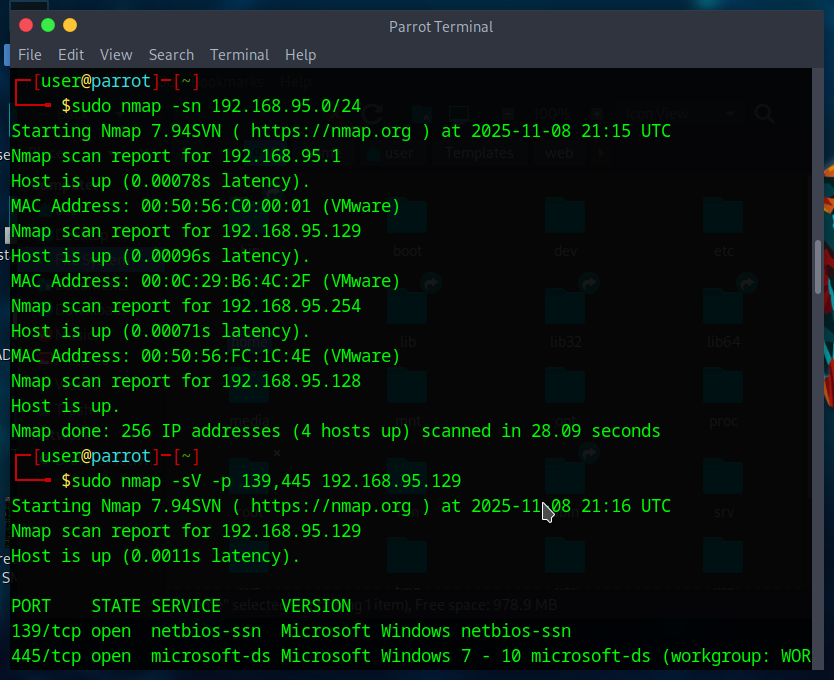Click the 'Host is up.' line without latency

(65, 406)
